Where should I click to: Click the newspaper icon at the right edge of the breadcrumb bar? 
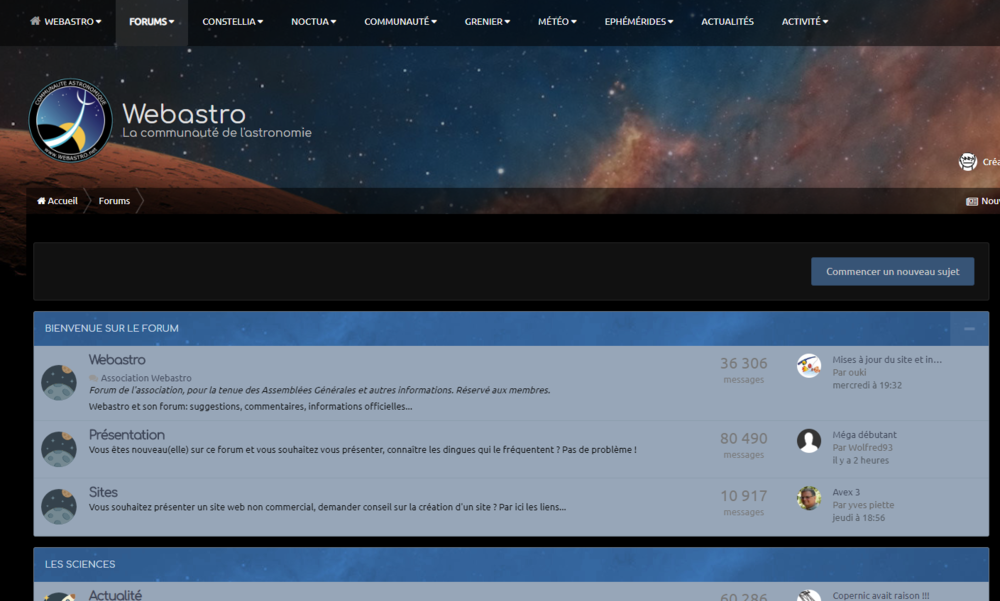(x=971, y=202)
